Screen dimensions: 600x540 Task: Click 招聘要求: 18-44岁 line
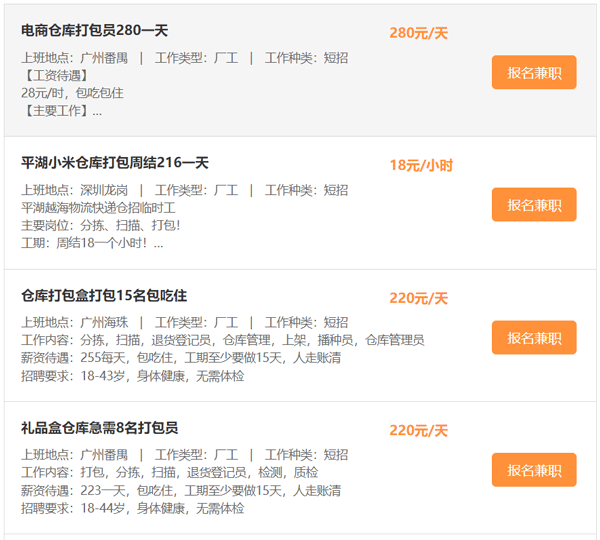133,508
